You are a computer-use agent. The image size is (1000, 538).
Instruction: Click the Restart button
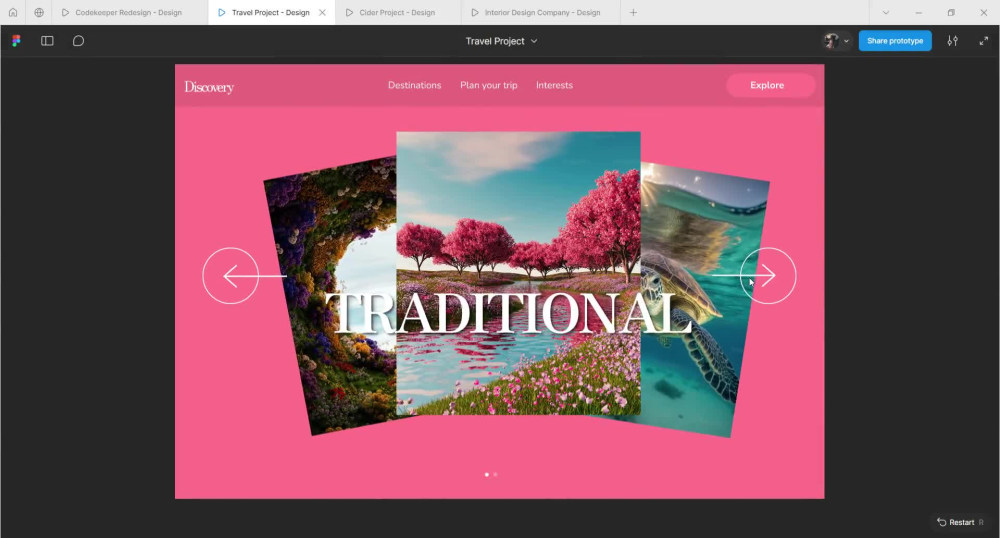(x=960, y=522)
